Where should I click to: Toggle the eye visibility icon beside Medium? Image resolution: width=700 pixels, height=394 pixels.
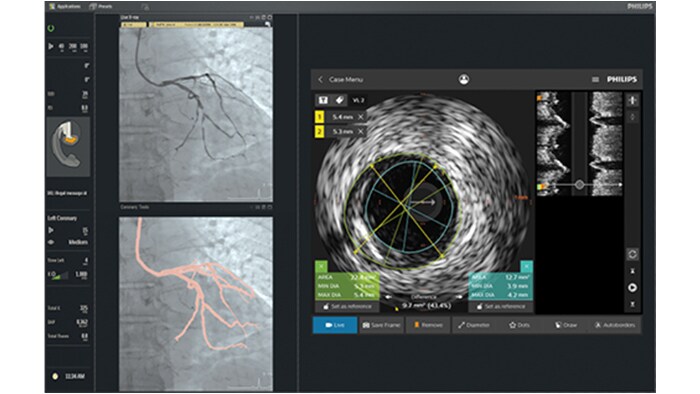[x=51, y=242]
